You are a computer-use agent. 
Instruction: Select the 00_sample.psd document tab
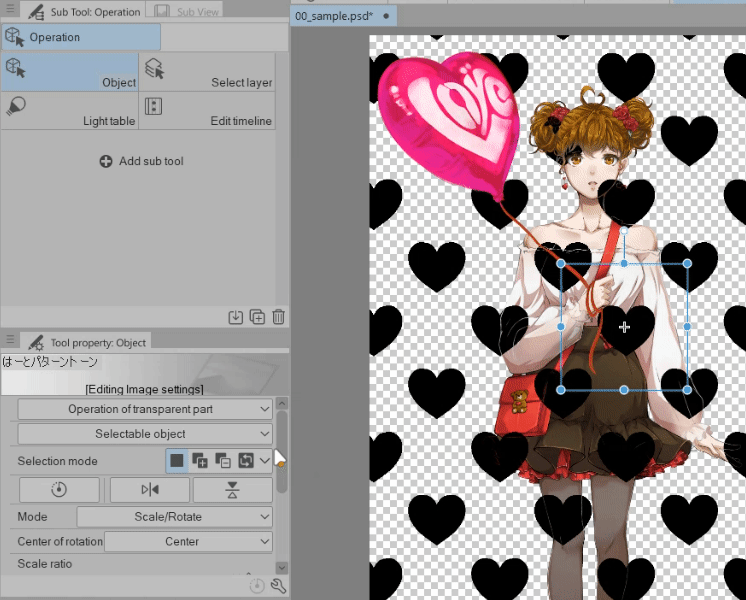coord(334,16)
